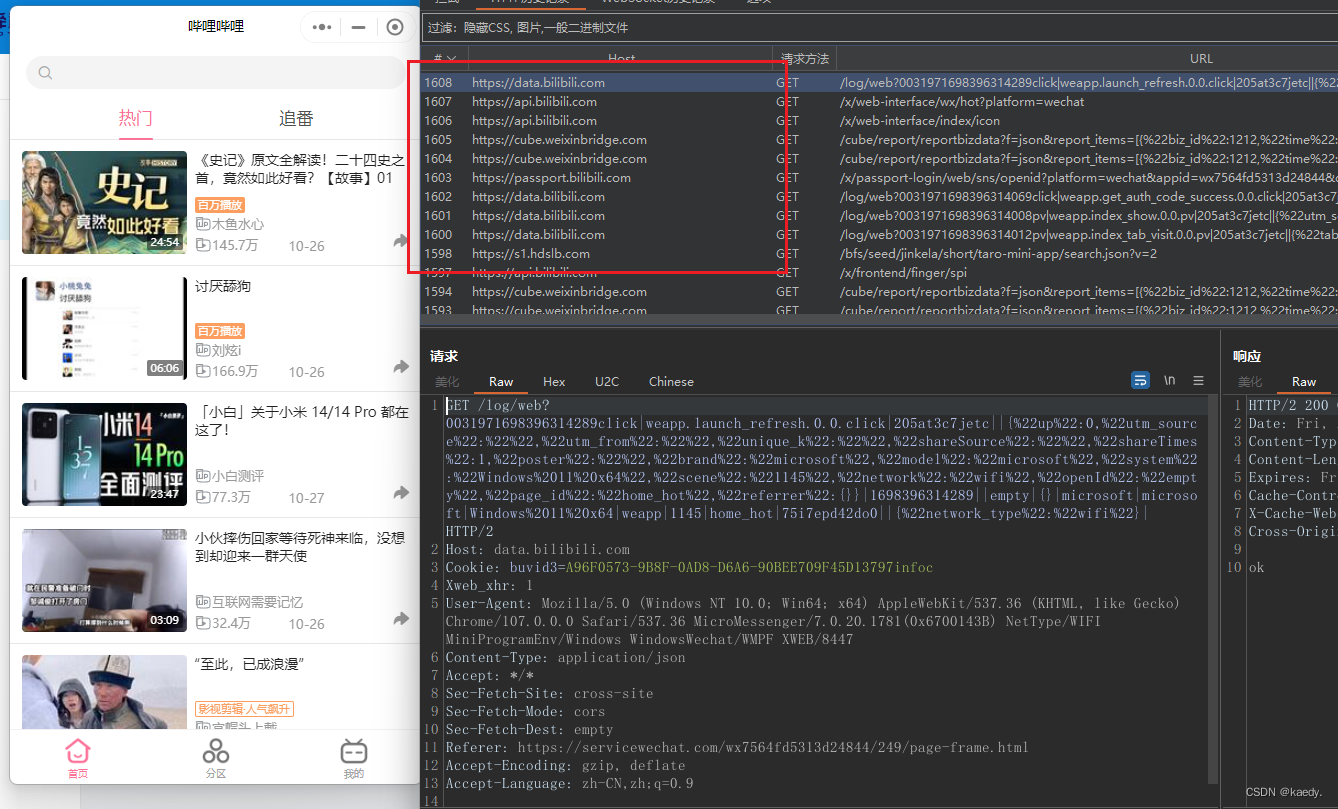Screen dimensions: 1338x809
Task: Select request row 1605 cube.weixinbridge.com
Action: [x=879, y=139]
